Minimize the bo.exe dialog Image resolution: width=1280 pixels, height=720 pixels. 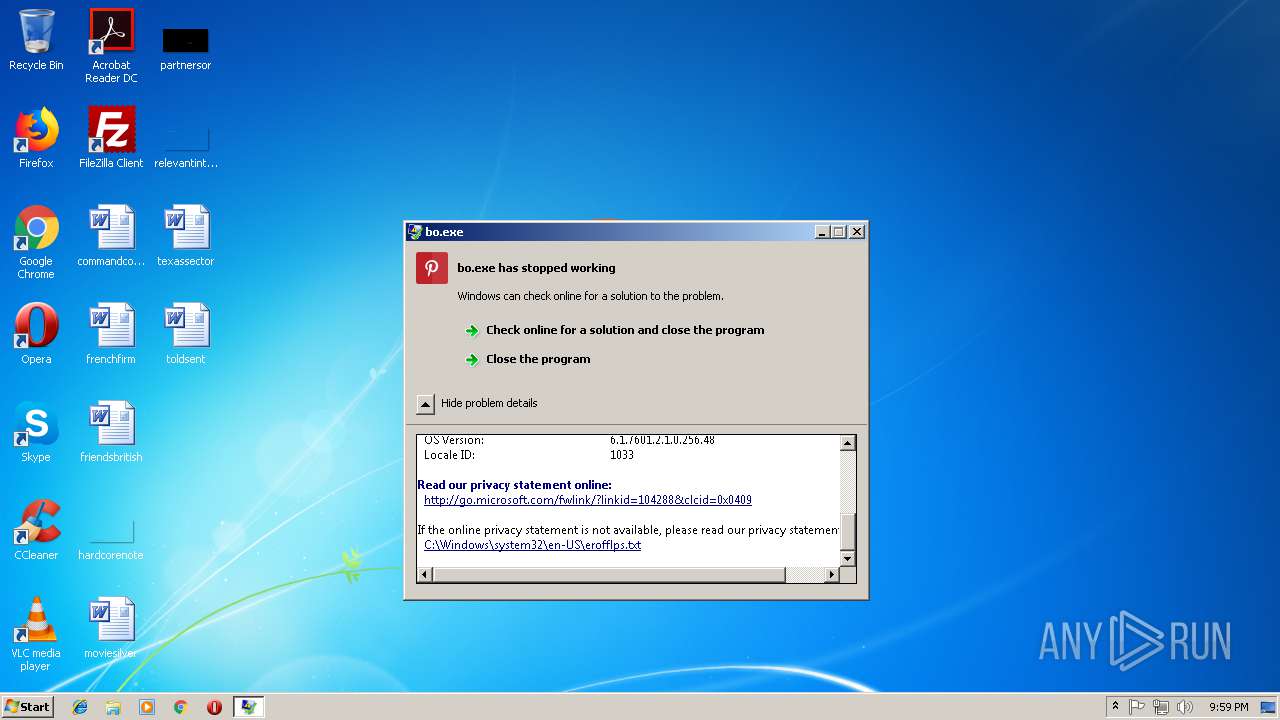coord(822,232)
